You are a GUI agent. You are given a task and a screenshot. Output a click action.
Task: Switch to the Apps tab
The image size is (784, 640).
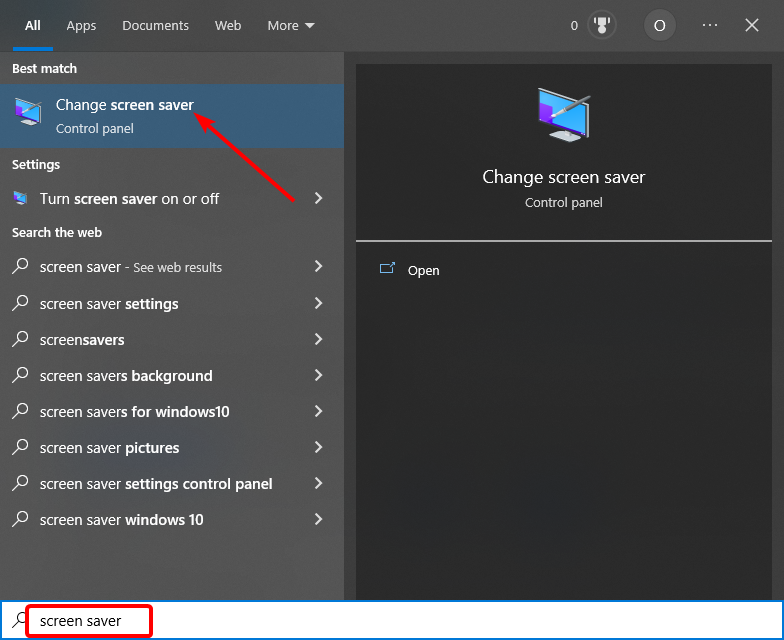coord(82,26)
